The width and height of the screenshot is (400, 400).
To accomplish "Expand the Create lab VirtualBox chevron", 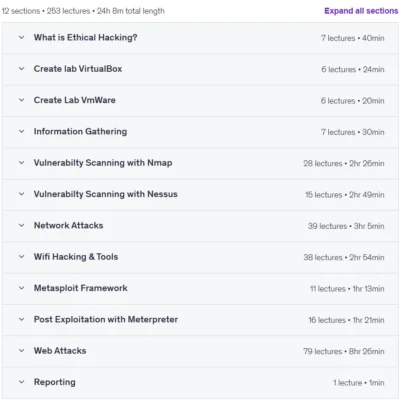I will 21,69.
